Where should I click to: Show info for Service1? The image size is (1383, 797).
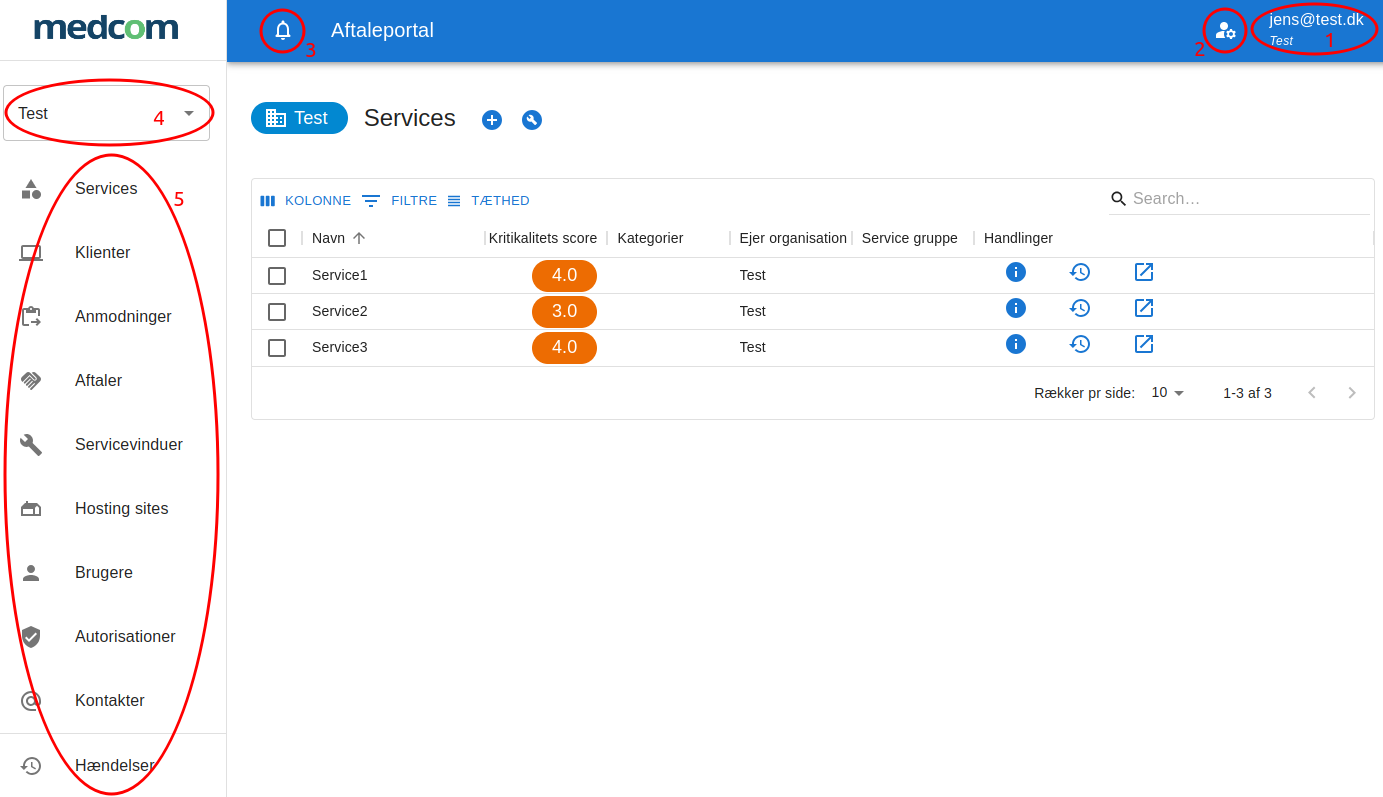pyautogui.click(x=1016, y=272)
